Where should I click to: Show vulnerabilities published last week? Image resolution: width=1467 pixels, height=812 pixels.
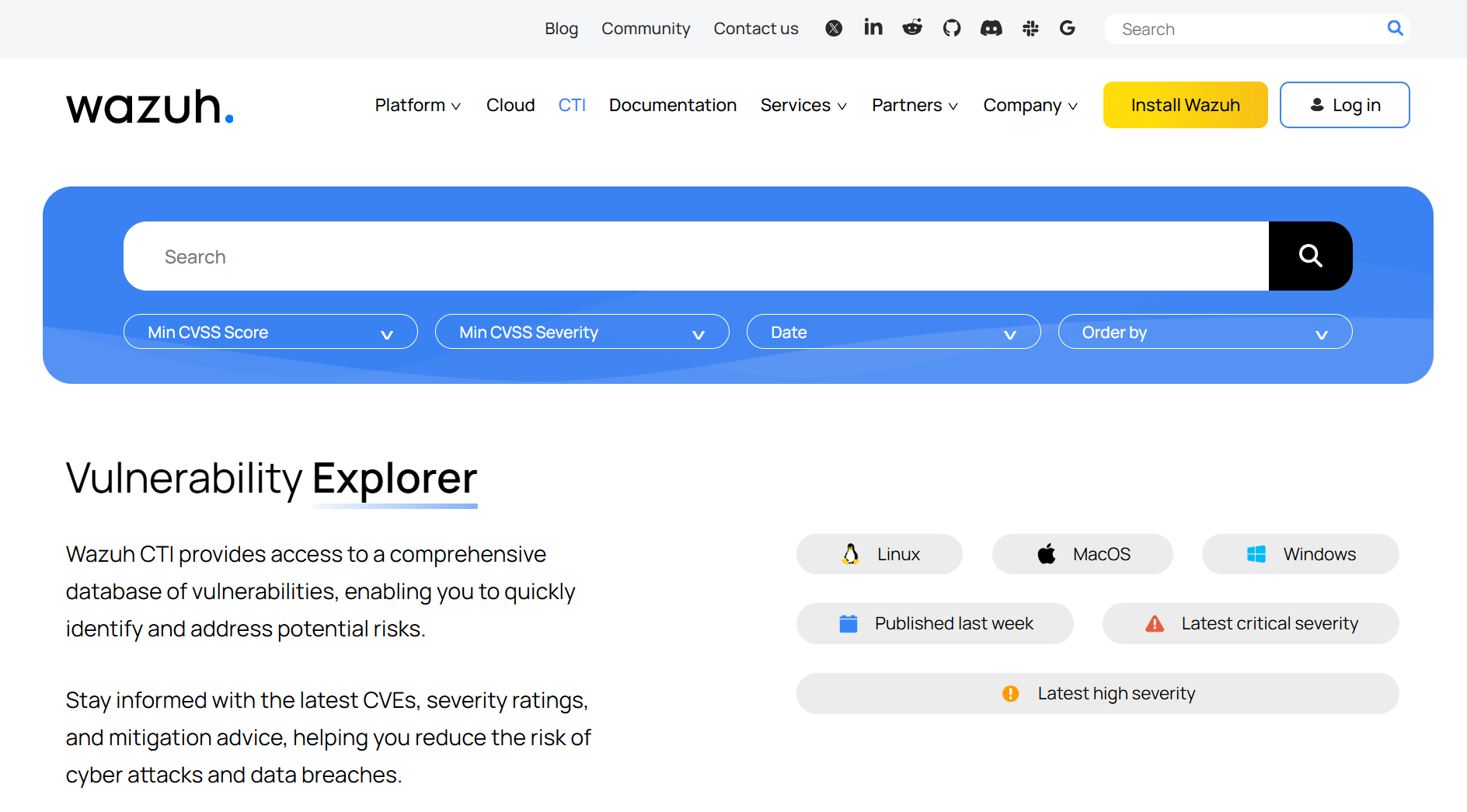pyautogui.click(x=935, y=623)
